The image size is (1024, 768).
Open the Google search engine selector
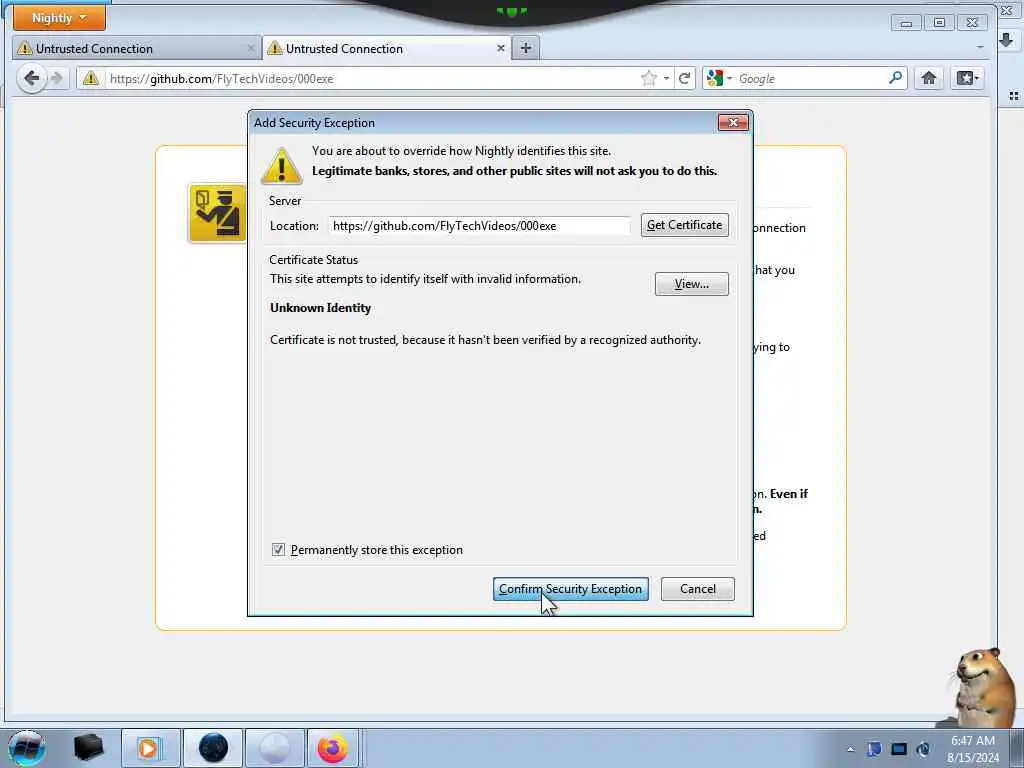719,78
